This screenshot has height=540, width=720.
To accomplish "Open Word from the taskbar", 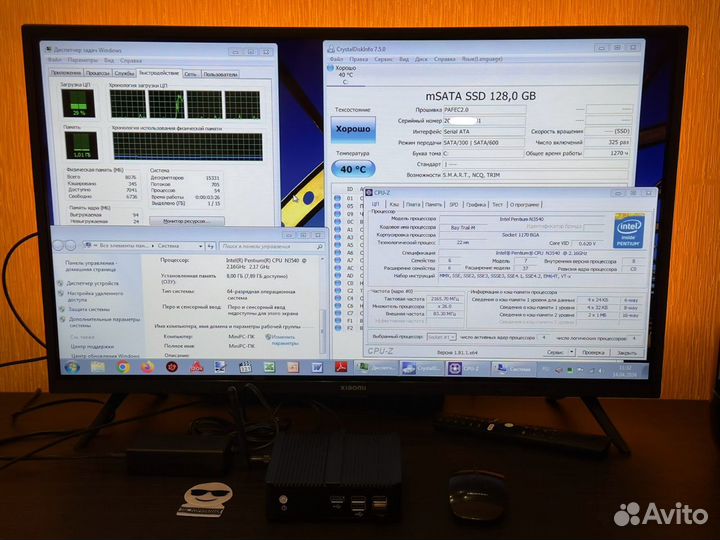I will click(317, 367).
